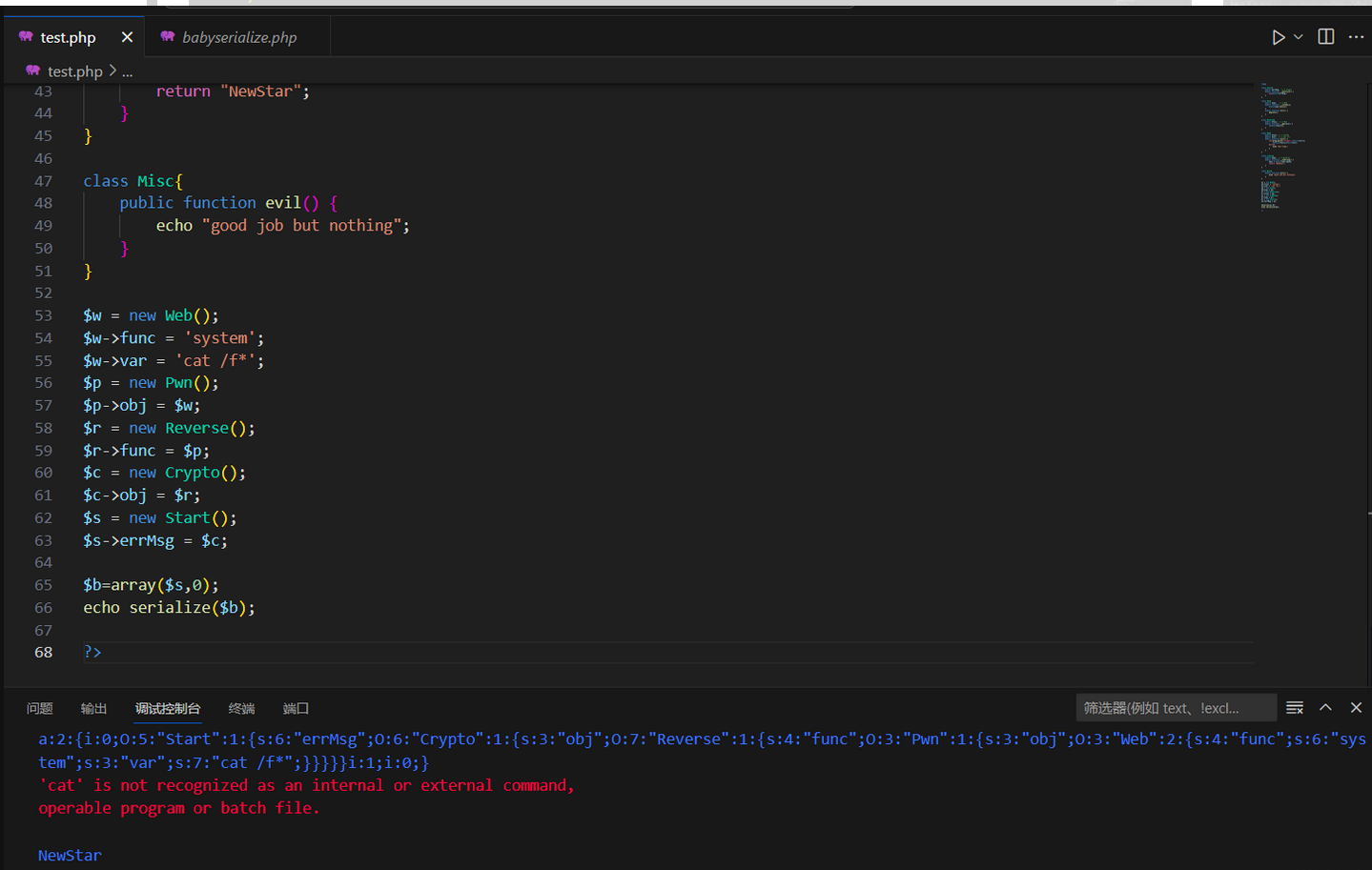Click the '$w = new Web();' line

[x=151, y=315]
